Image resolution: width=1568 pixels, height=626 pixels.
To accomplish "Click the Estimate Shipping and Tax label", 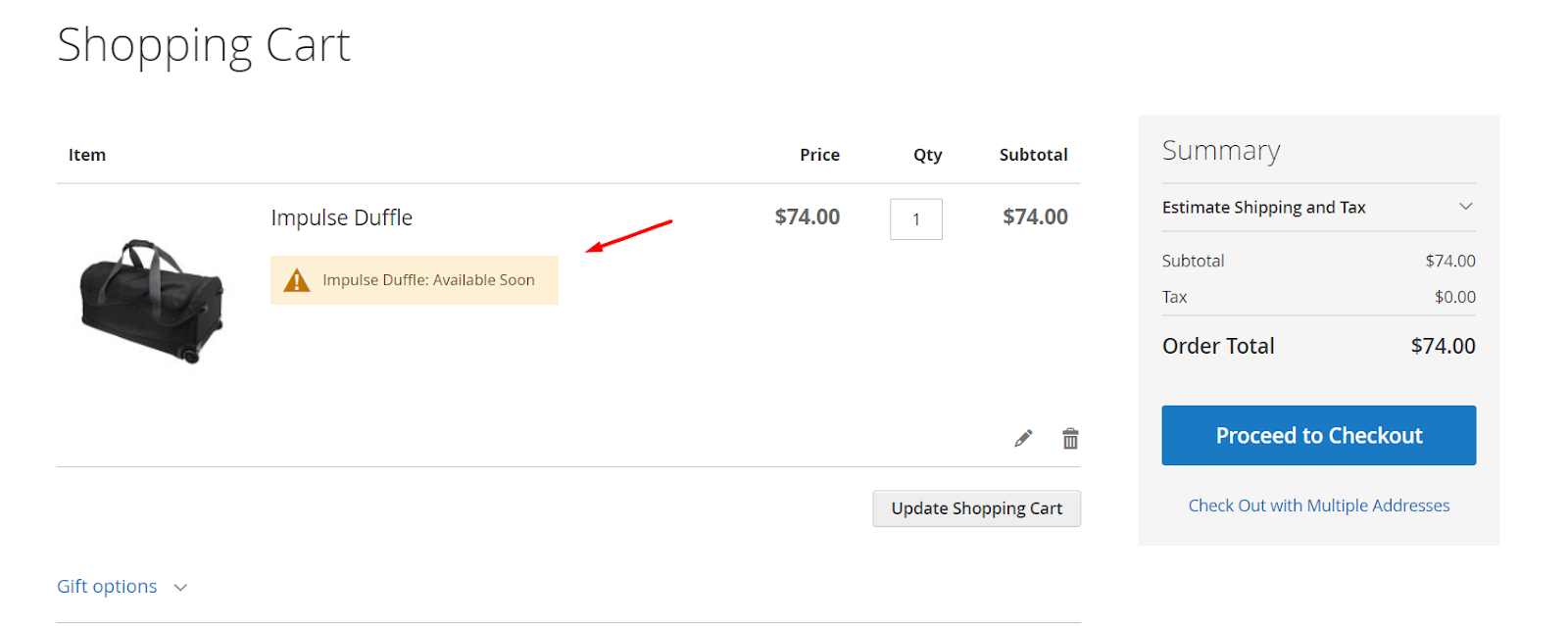I will point(1263,208).
